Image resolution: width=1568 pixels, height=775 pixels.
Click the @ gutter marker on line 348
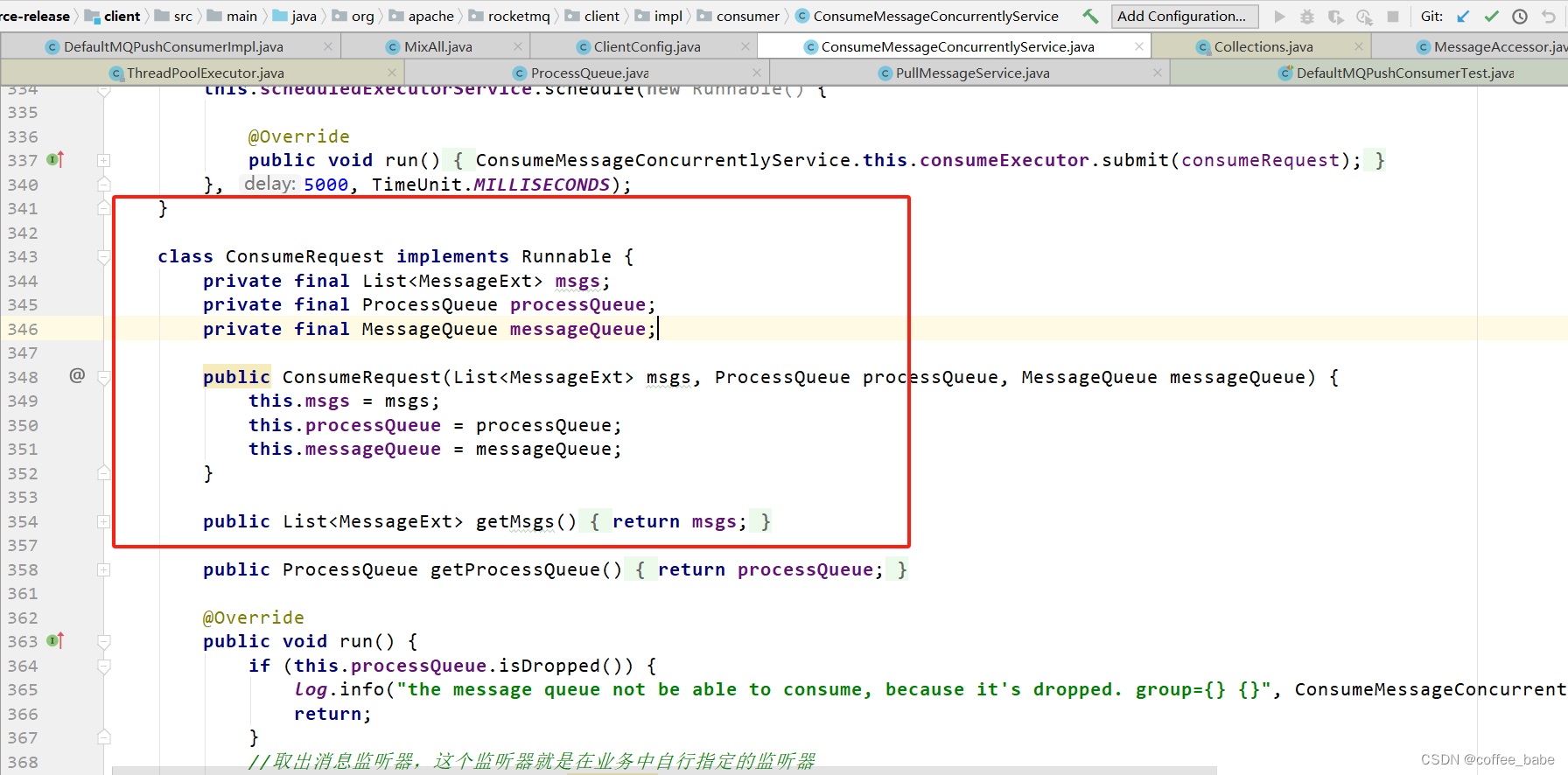tap(77, 375)
